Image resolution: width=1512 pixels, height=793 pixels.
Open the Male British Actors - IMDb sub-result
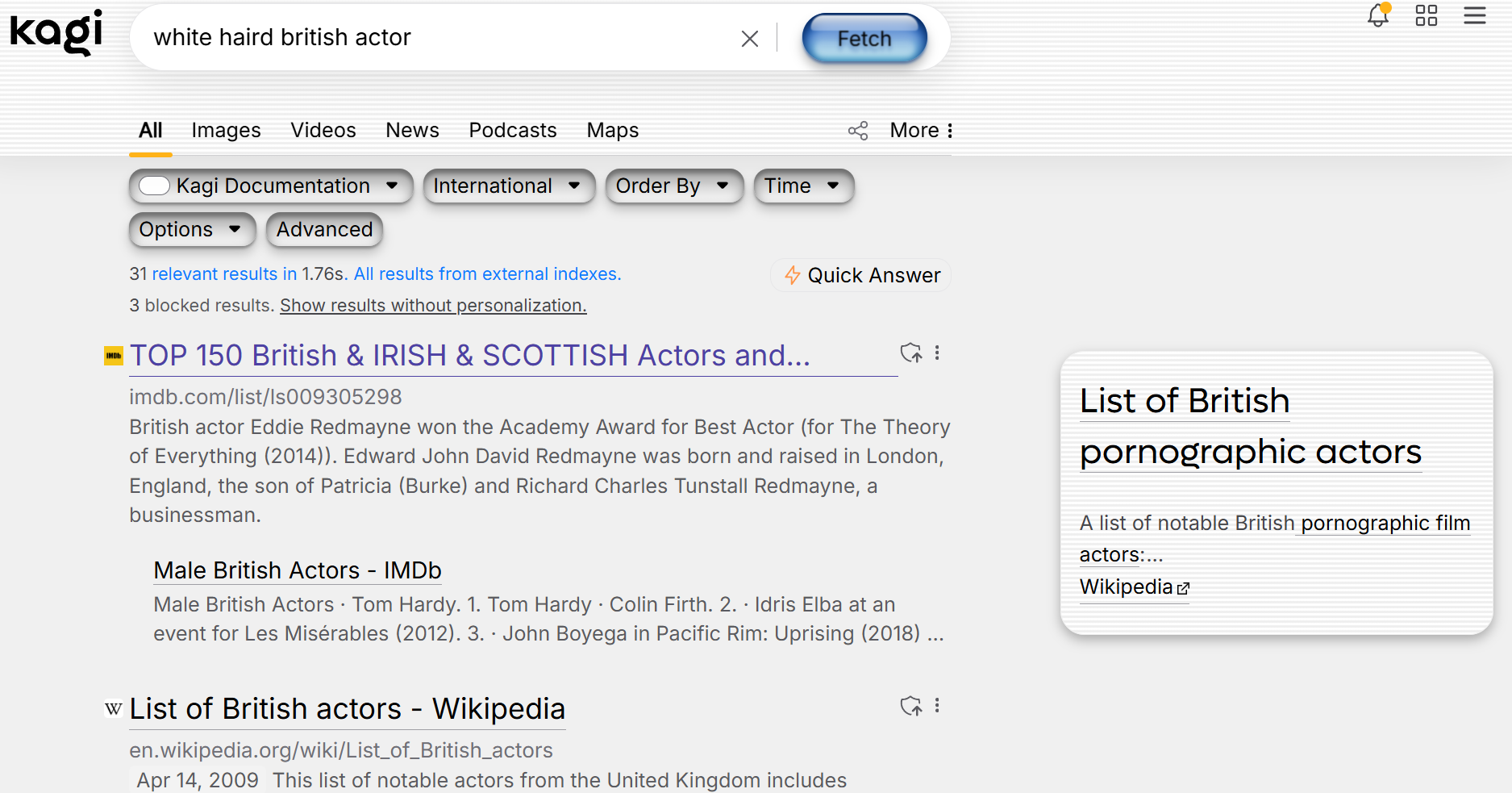pos(298,570)
